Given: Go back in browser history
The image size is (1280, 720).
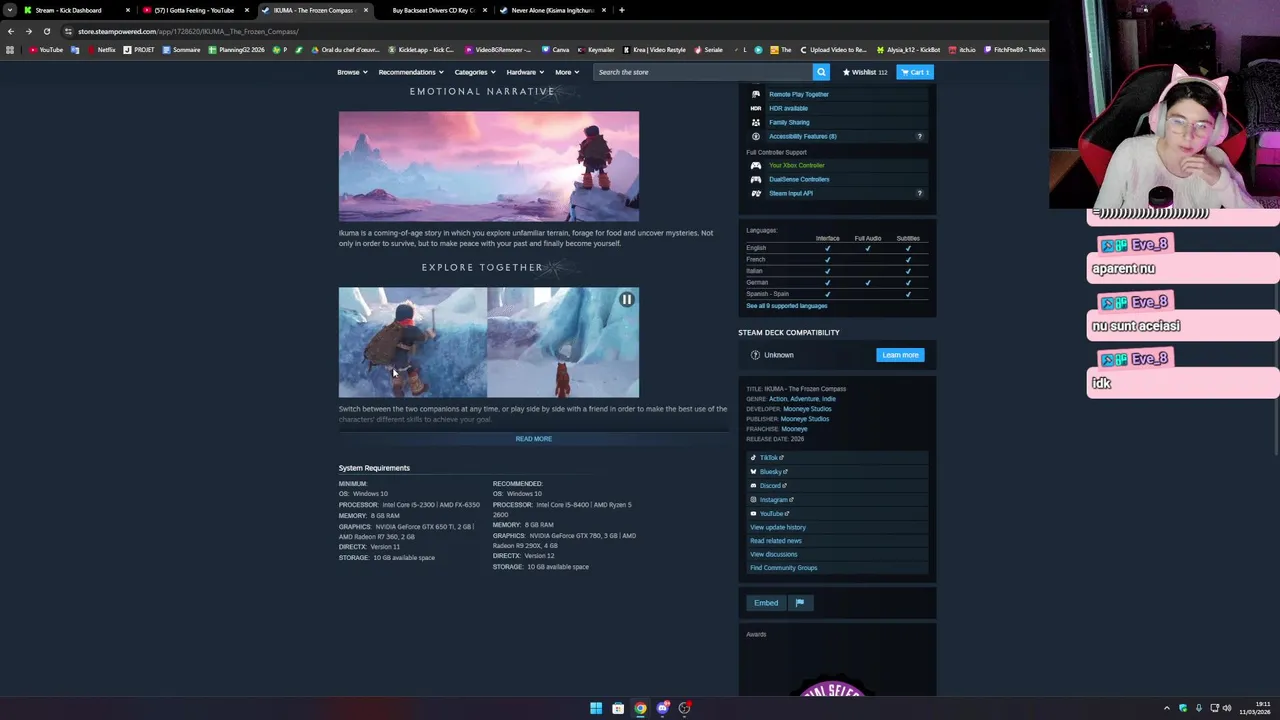Looking at the screenshot, I should pyautogui.click(x=11, y=31).
